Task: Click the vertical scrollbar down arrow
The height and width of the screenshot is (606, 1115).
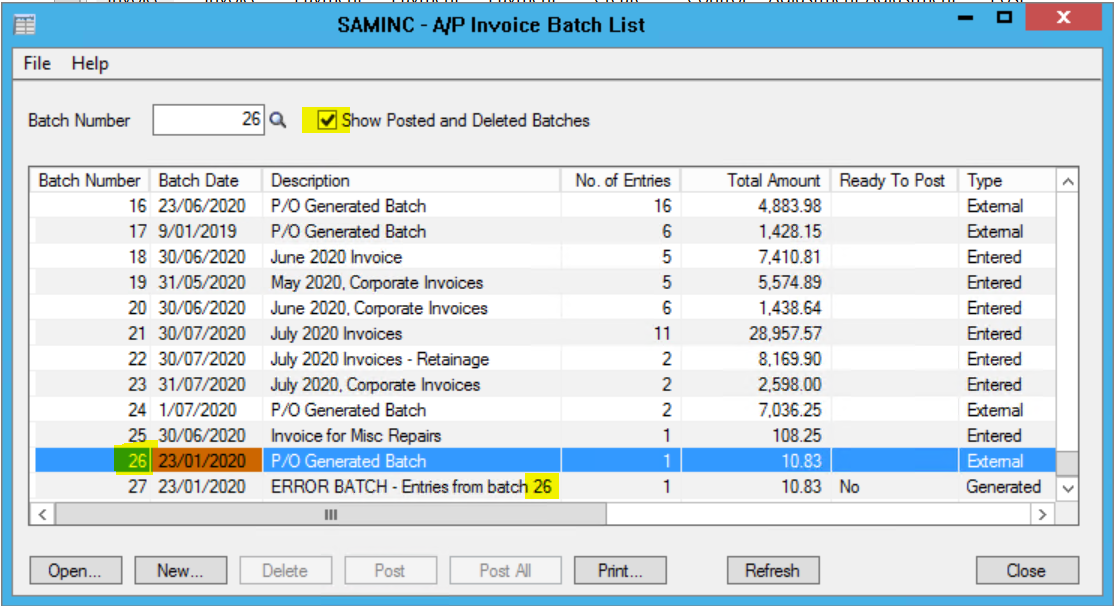Action: [x=1068, y=487]
